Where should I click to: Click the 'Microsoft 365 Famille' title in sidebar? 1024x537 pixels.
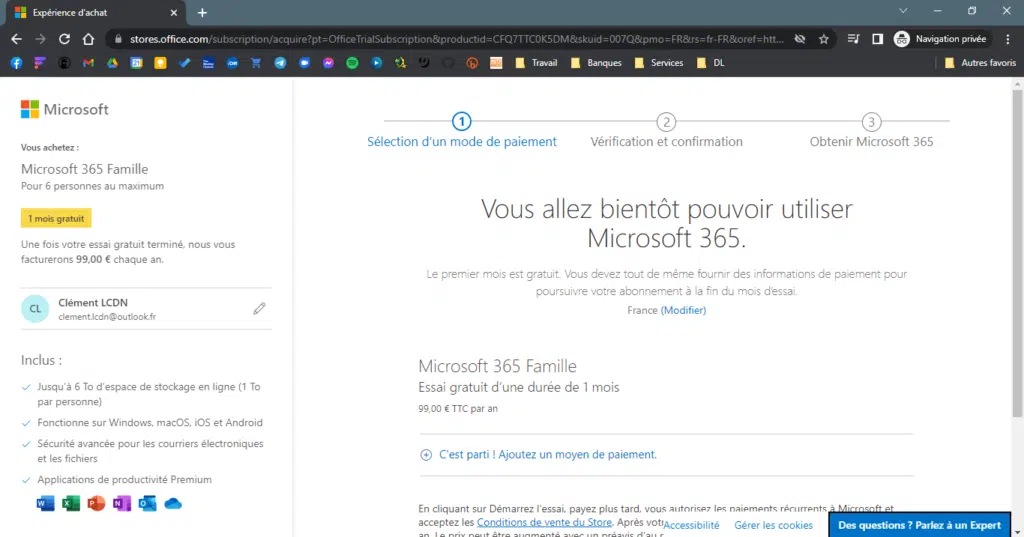coord(84,169)
